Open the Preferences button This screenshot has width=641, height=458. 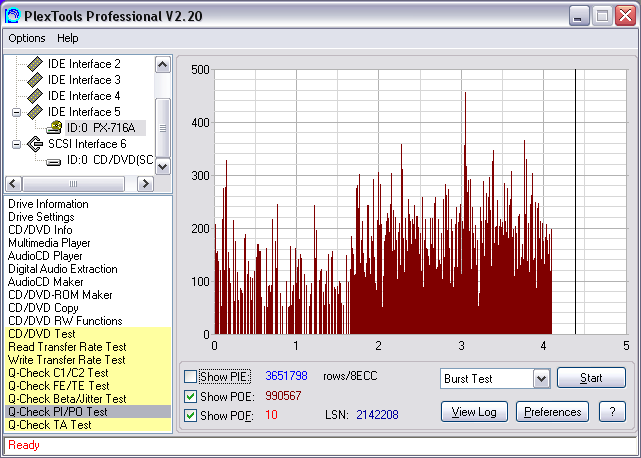tap(552, 412)
